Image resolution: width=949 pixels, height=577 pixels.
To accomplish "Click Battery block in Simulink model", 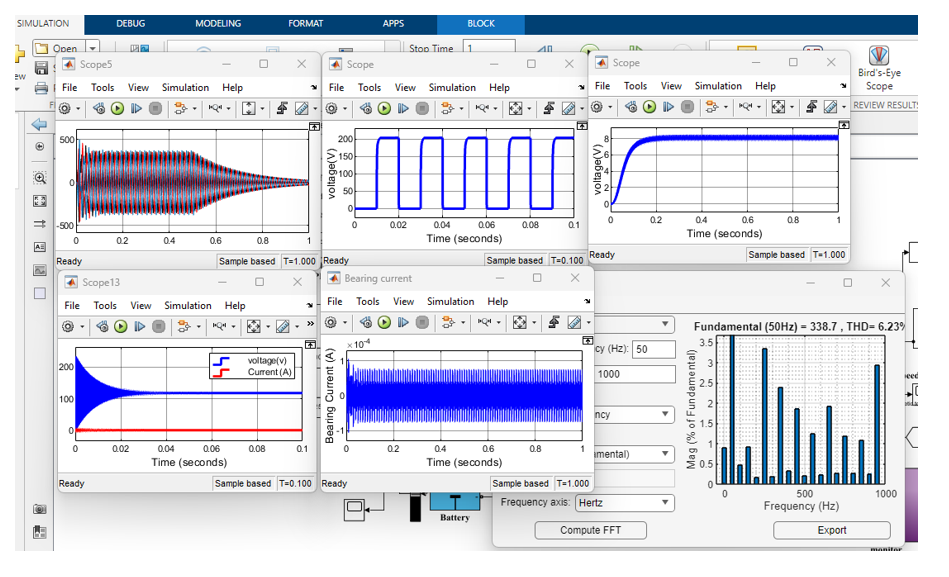I will pyautogui.click(x=455, y=502).
